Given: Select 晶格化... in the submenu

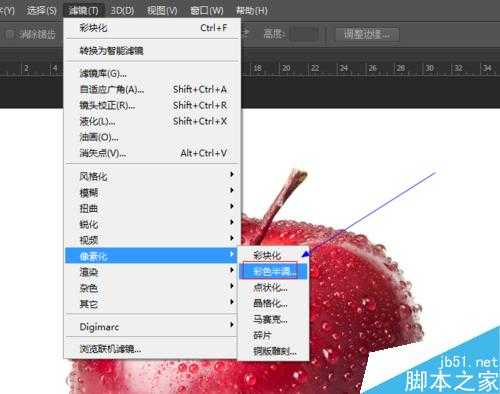Looking at the screenshot, I should (x=273, y=304).
